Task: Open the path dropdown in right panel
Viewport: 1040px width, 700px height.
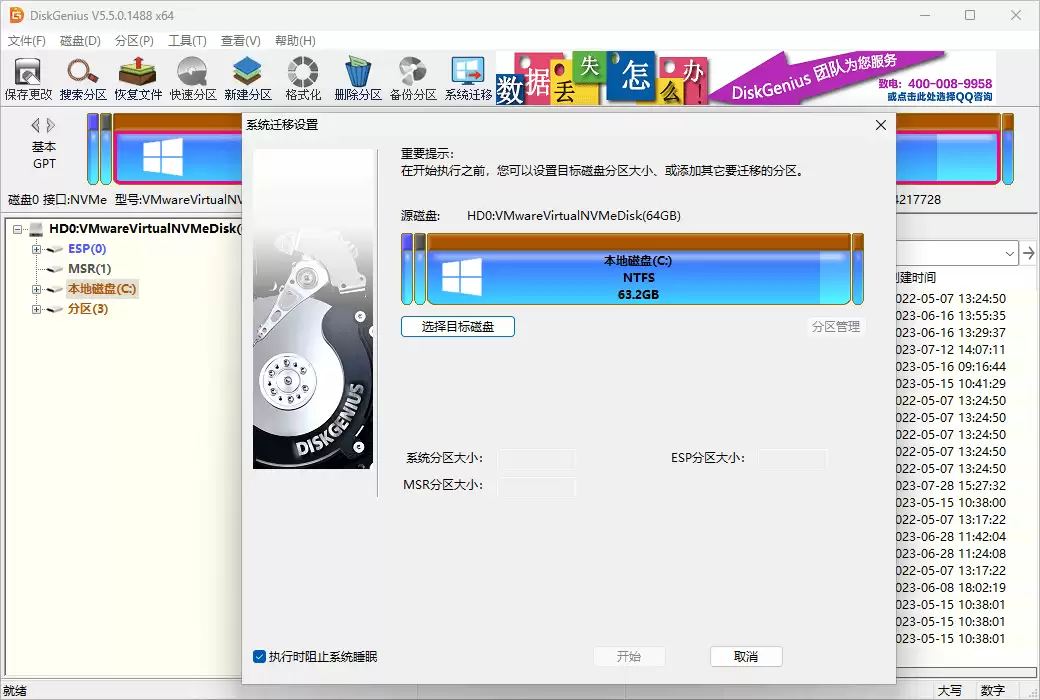Action: pyautogui.click(x=1009, y=253)
